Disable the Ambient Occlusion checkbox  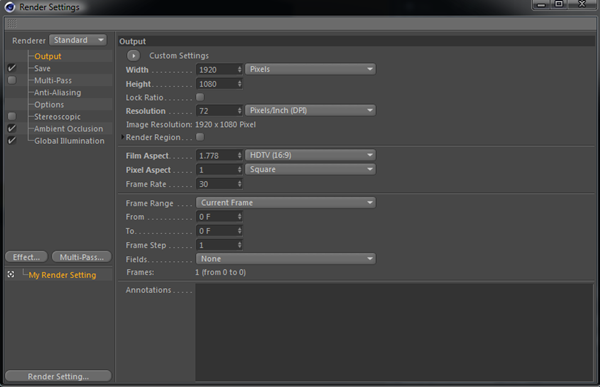[x=12, y=128]
